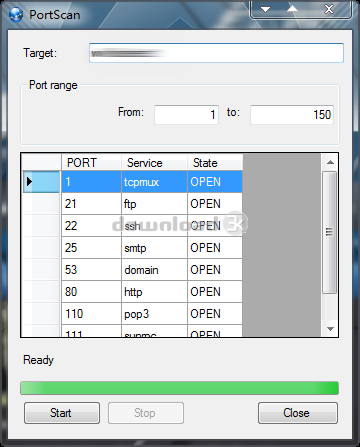This screenshot has width=360, height=447.
Task: Click the down-triangle title bar button
Action: point(266,9)
